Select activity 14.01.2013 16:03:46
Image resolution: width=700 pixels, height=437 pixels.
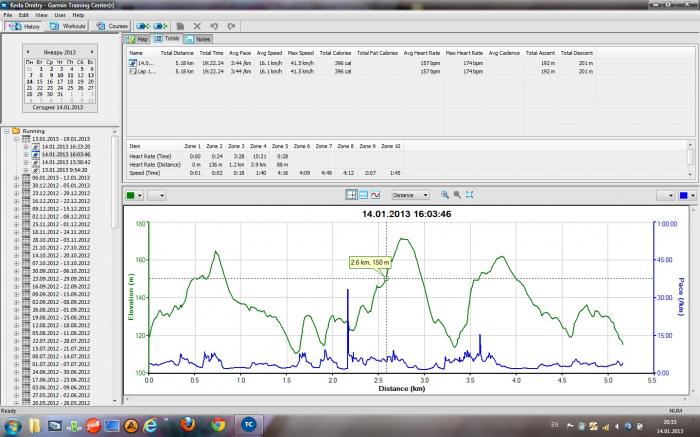tap(66, 154)
